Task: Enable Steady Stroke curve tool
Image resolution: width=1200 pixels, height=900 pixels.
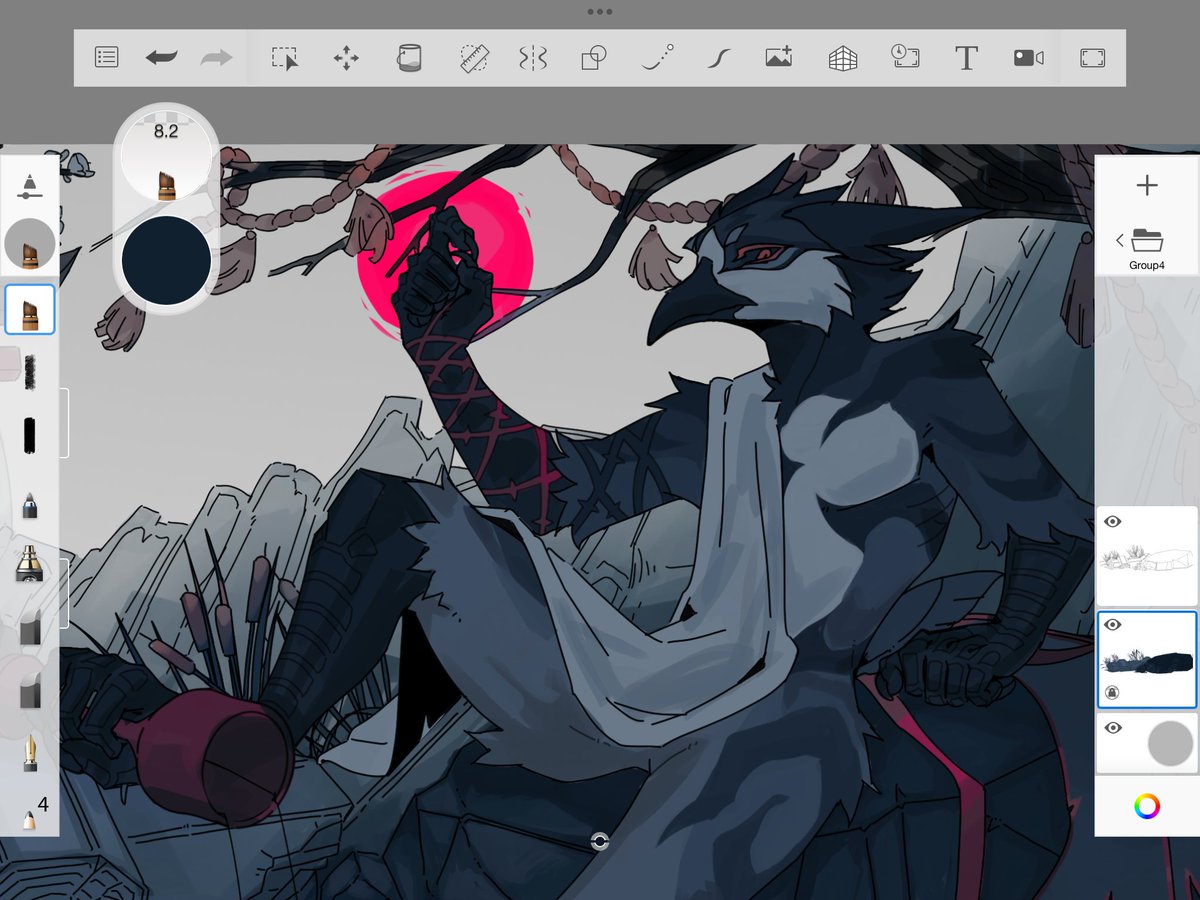Action: click(717, 58)
